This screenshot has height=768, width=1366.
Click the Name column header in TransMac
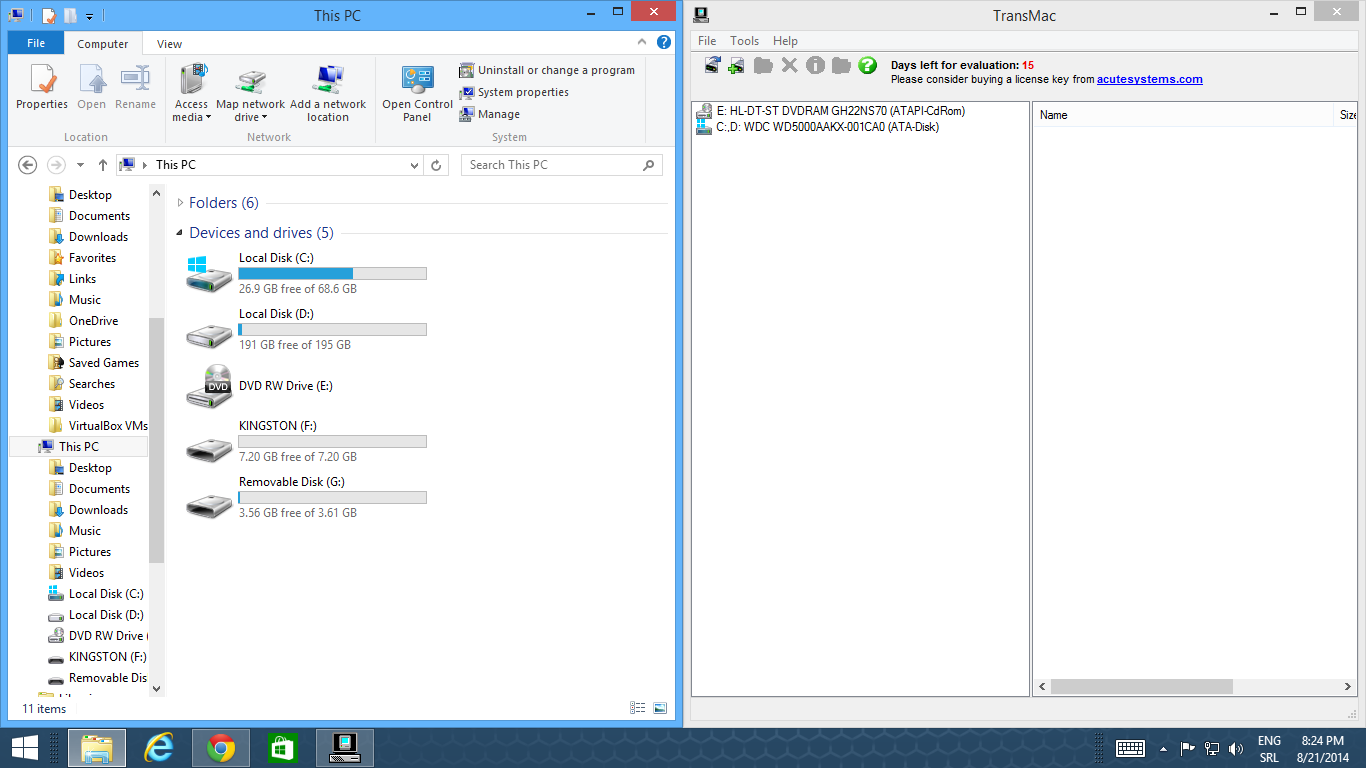point(1054,115)
